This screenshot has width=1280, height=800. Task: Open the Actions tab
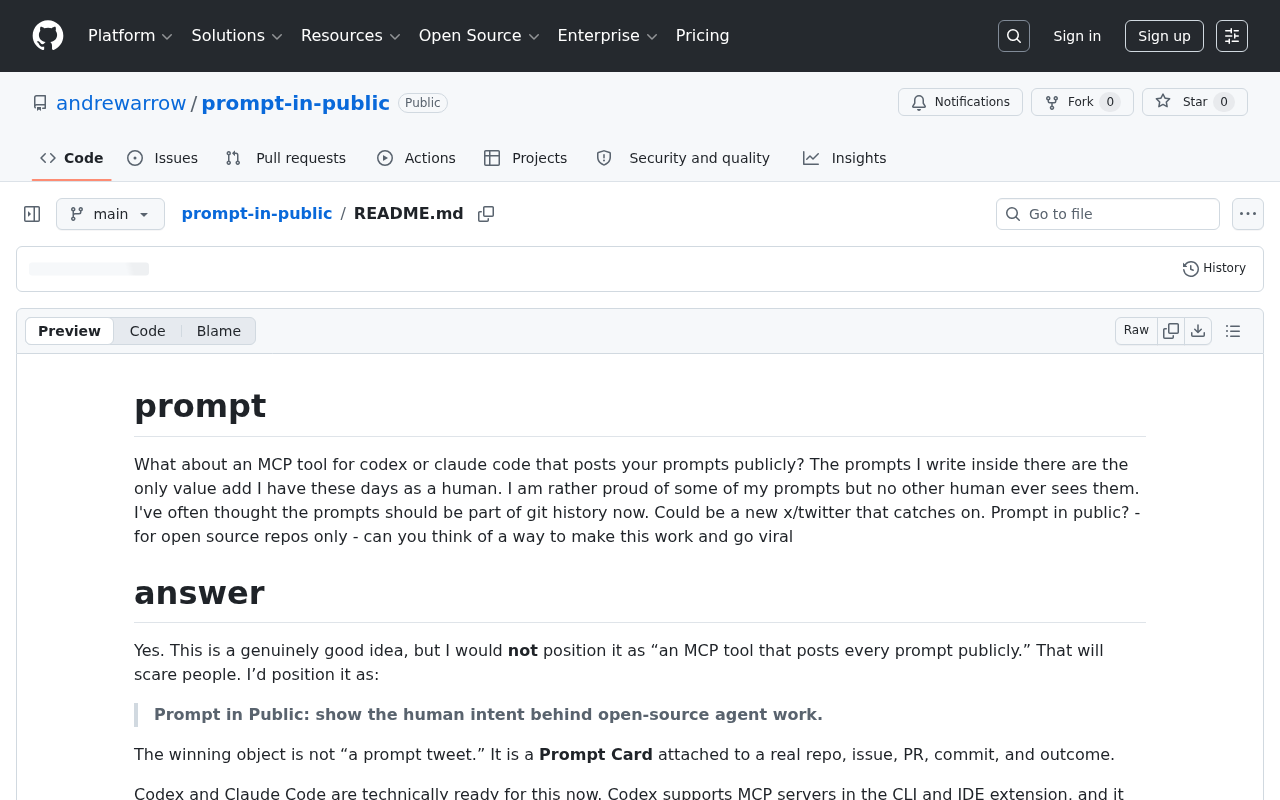coord(416,158)
